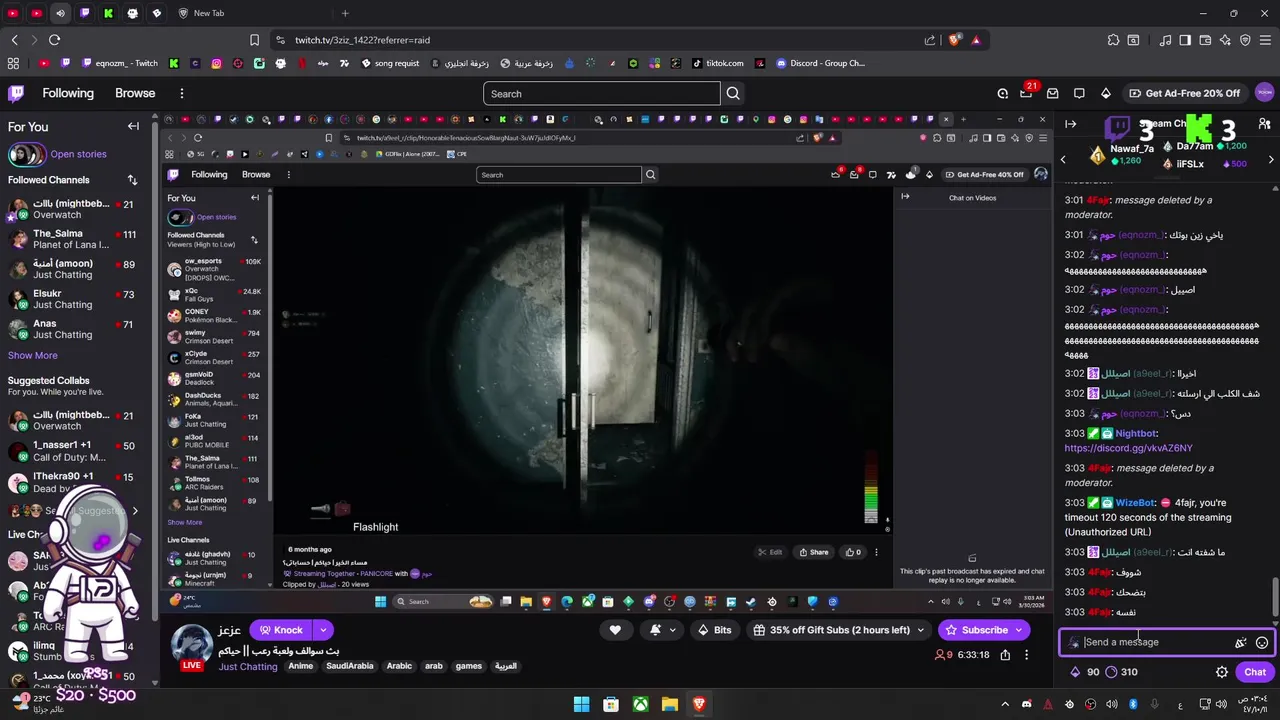1280x720 pixels.
Task: Open Brave Leo AI sparkle icon
Action: tap(1225, 40)
